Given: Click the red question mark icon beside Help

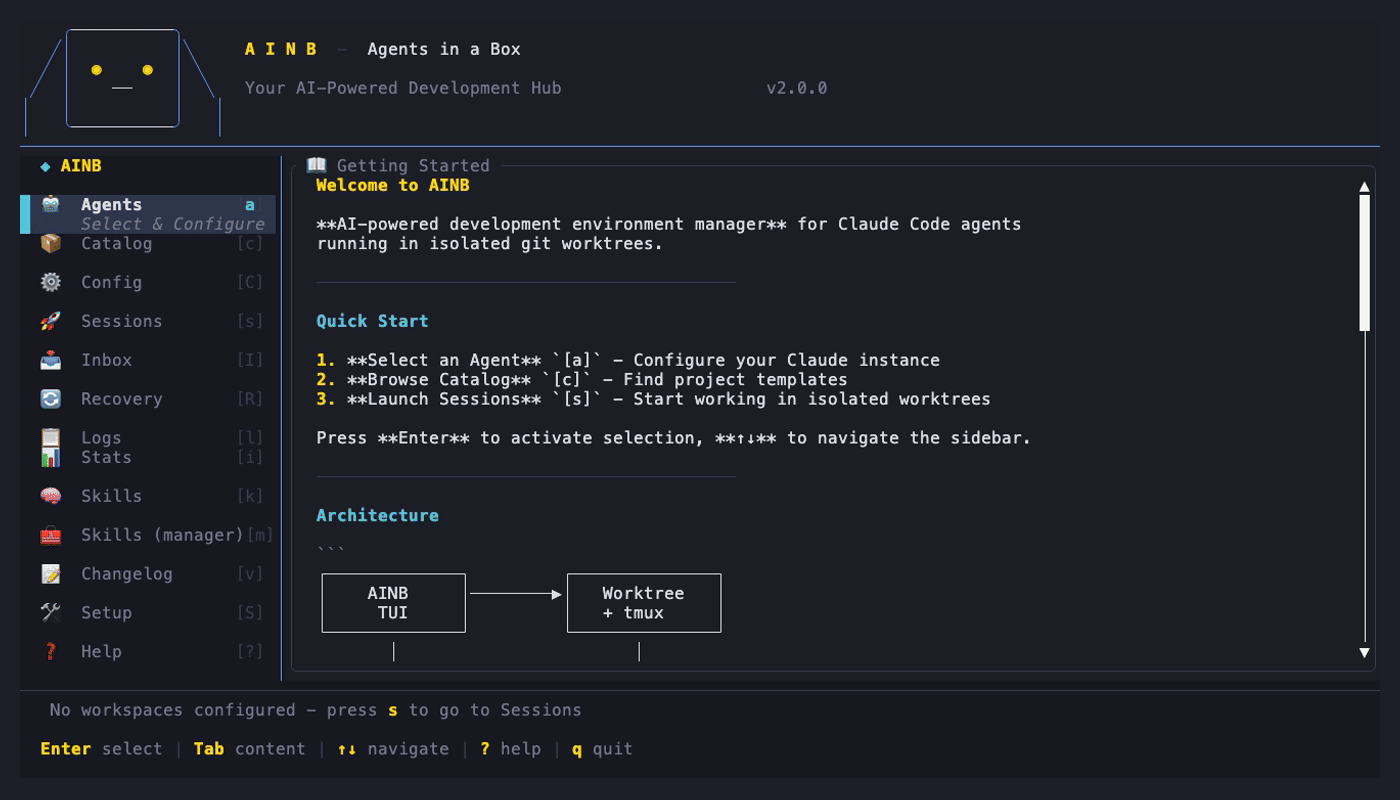Looking at the screenshot, I should 51,652.
